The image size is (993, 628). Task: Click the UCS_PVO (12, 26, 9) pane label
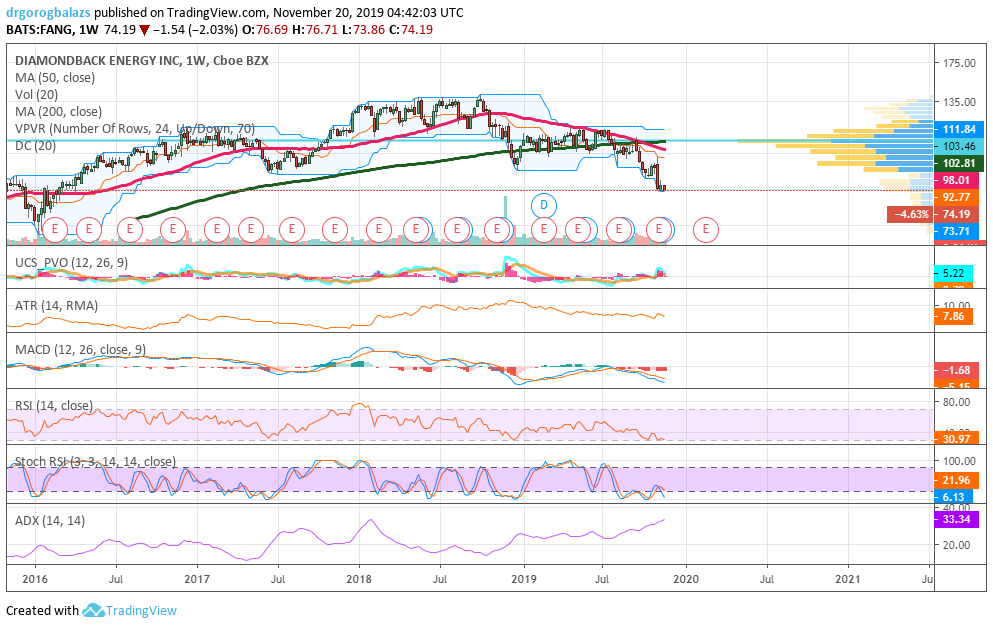click(x=72, y=263)
